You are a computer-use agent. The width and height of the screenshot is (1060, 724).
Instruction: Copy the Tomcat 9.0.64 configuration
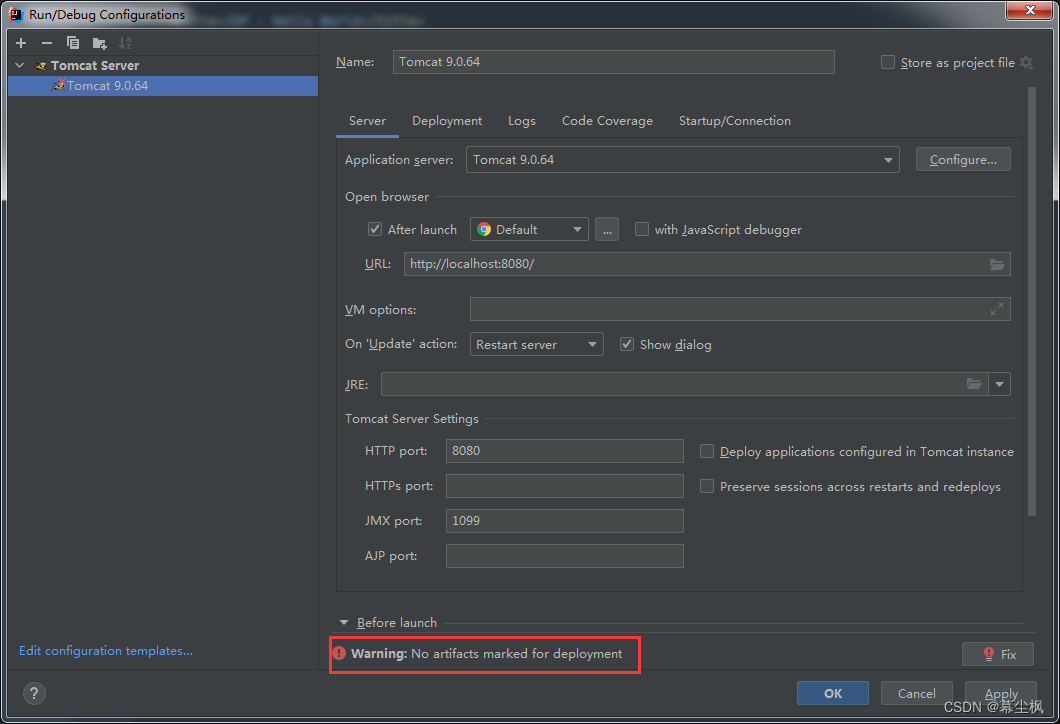[x=71, y=43]
